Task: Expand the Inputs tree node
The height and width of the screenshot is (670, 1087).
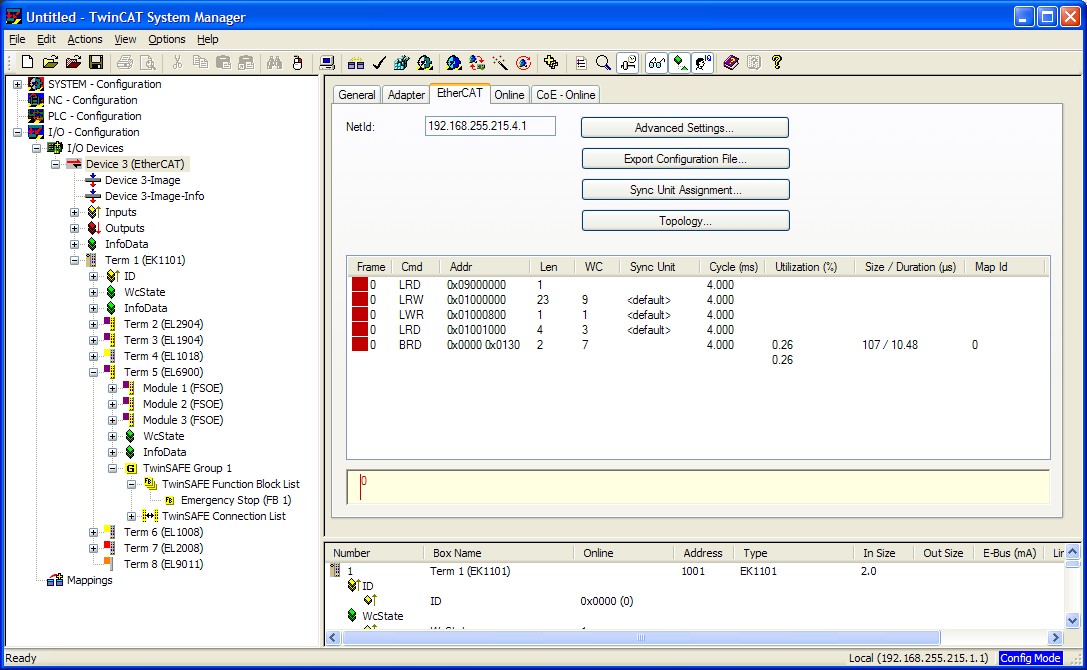Action: pyautogui.click(x=74, y=212)
